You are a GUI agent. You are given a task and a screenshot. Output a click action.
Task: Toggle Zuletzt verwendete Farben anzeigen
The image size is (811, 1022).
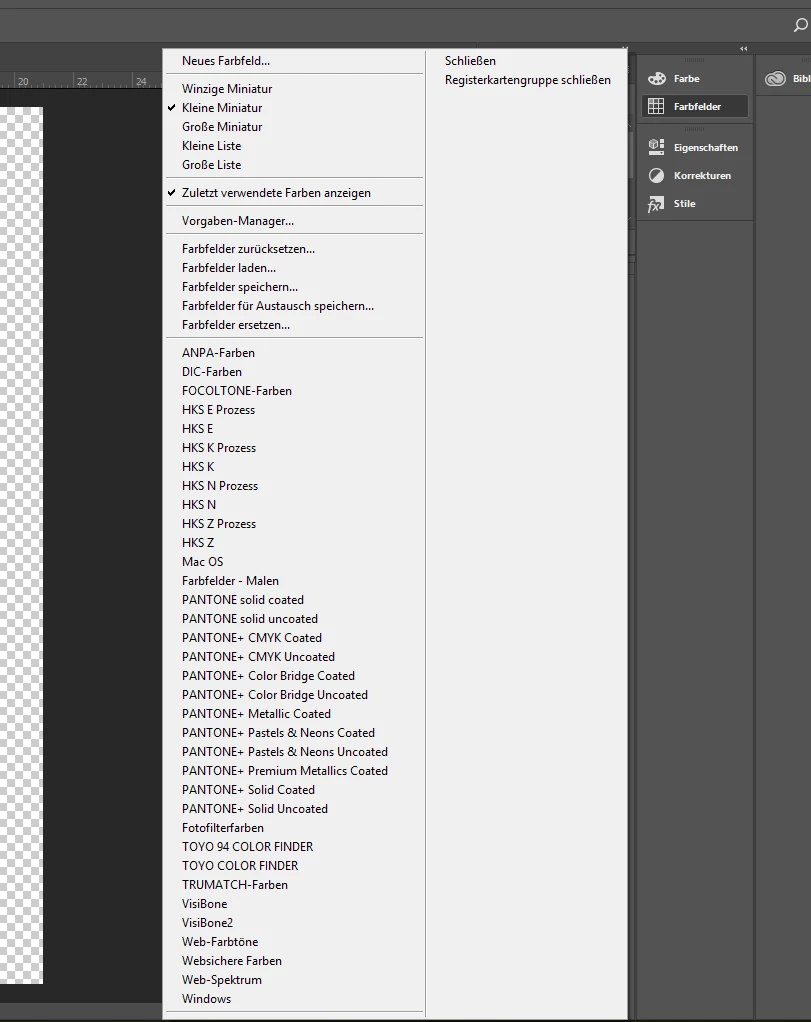(276, 193)
